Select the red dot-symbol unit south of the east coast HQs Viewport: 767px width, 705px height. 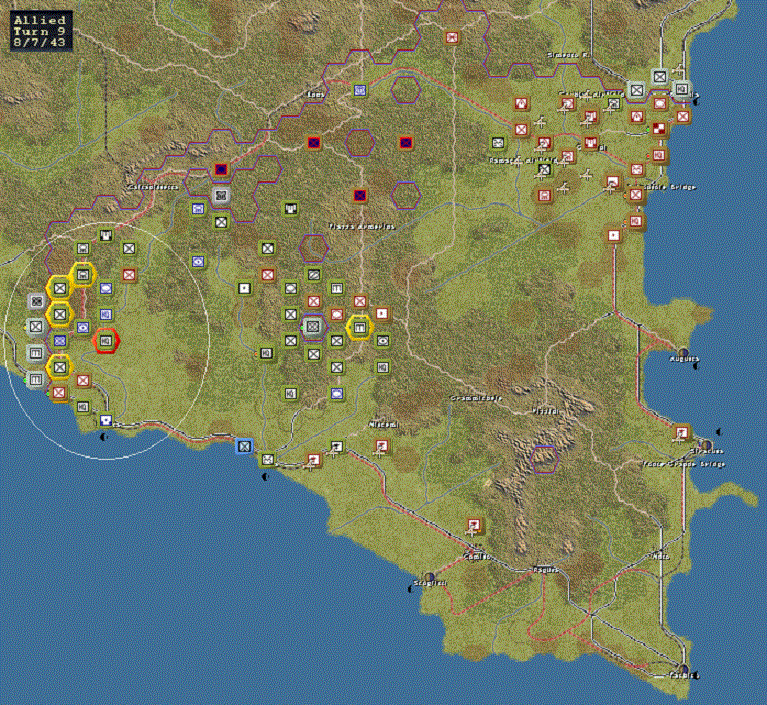tap(613, 235)
